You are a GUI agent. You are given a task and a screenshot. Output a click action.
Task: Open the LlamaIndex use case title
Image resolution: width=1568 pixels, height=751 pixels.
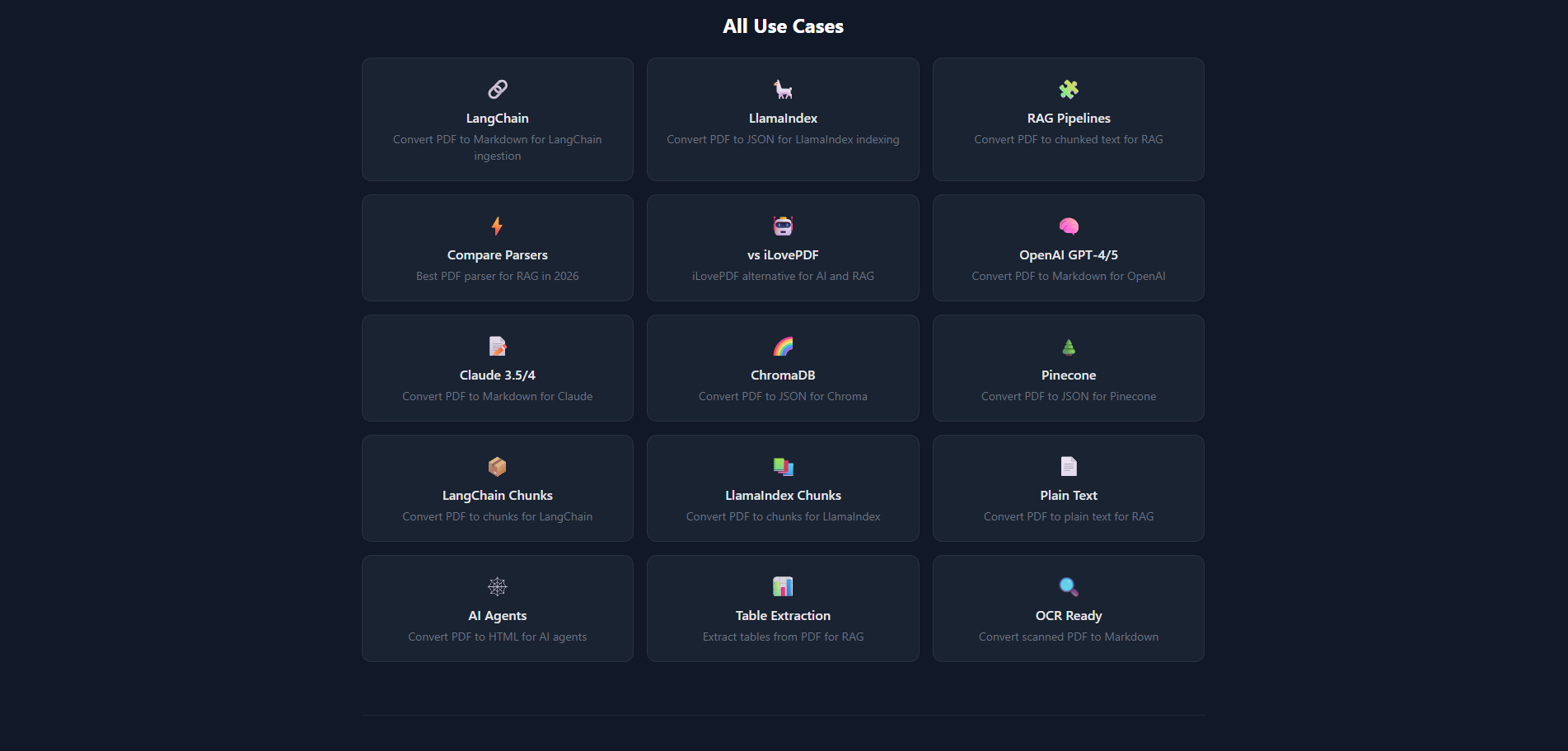tap(783, 119)
